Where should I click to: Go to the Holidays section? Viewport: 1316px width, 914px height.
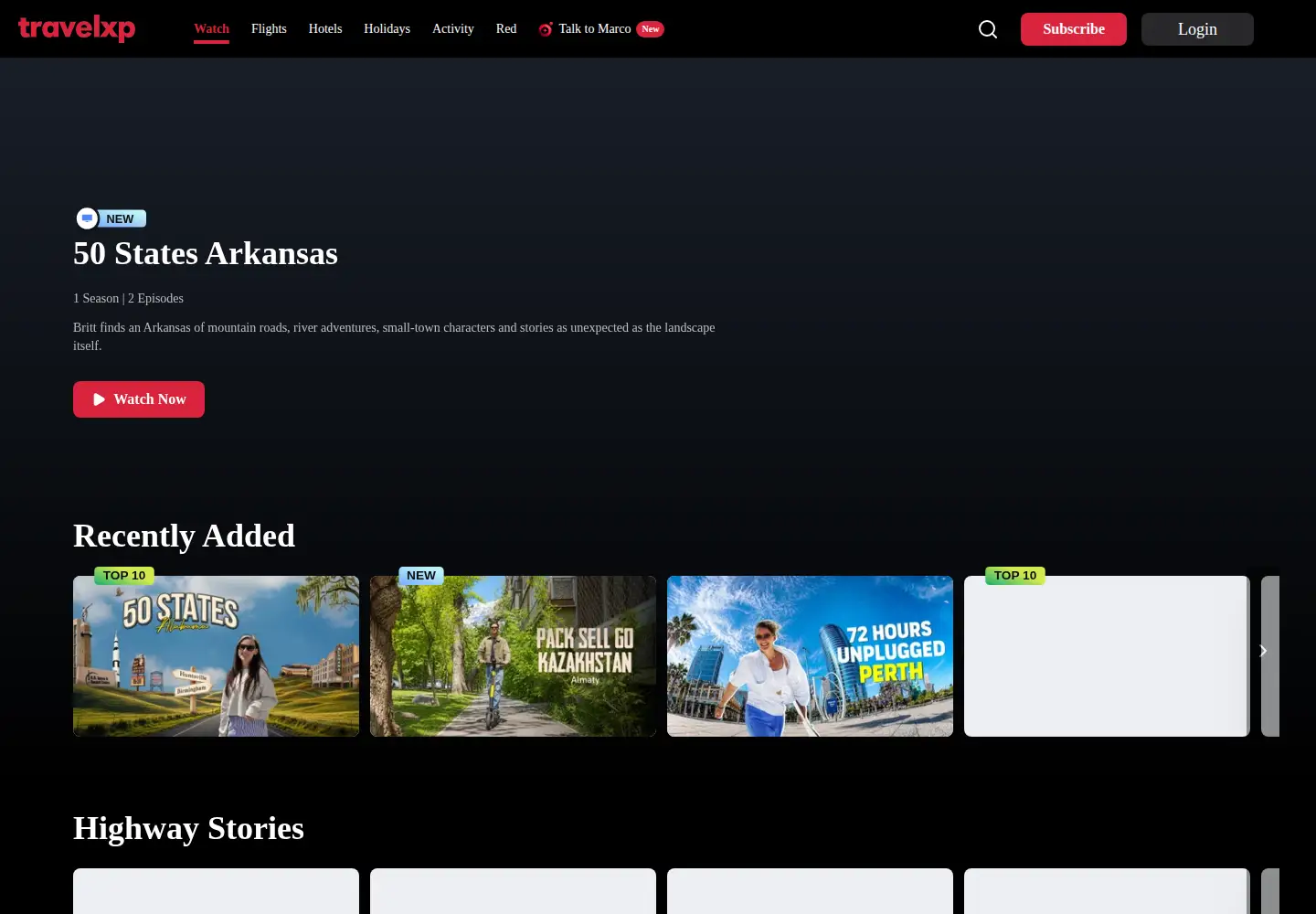tap(387, 29)
